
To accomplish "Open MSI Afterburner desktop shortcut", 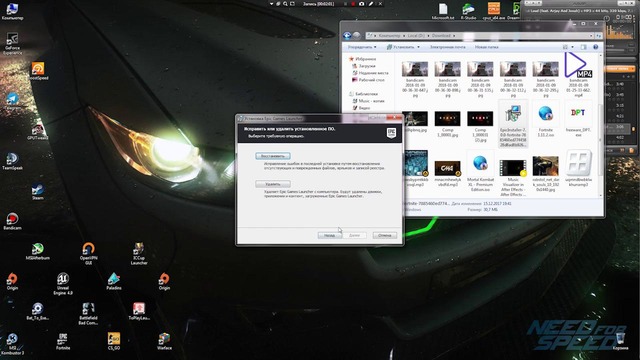I will coord(38,251).
